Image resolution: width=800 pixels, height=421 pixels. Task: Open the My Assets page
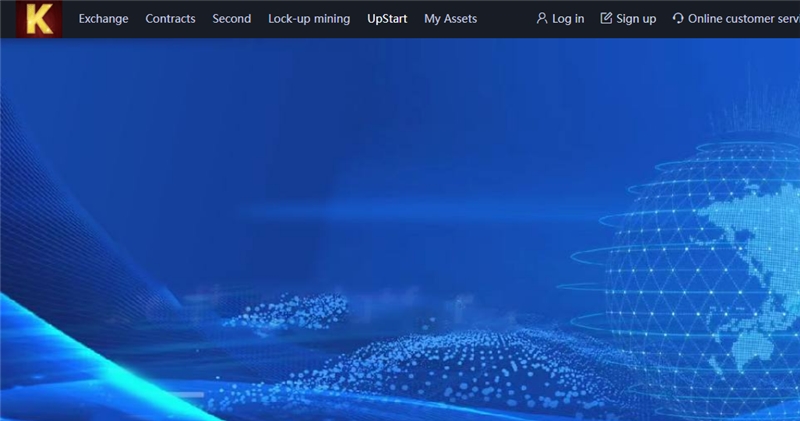pos(450,19)
